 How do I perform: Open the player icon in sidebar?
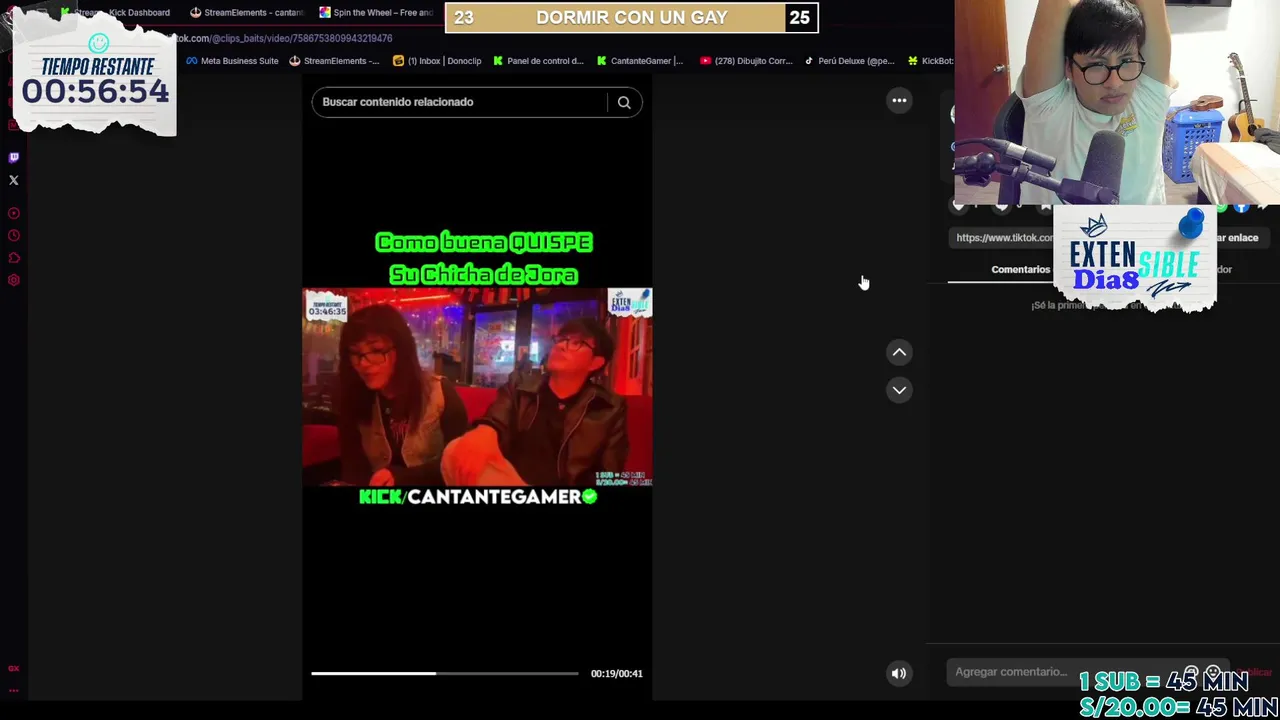[x=14, y=213]
